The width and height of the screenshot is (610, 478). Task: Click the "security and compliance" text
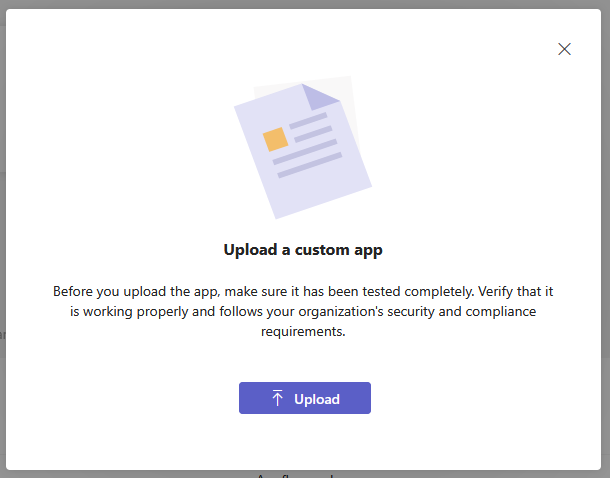click(x=460, y=312)
